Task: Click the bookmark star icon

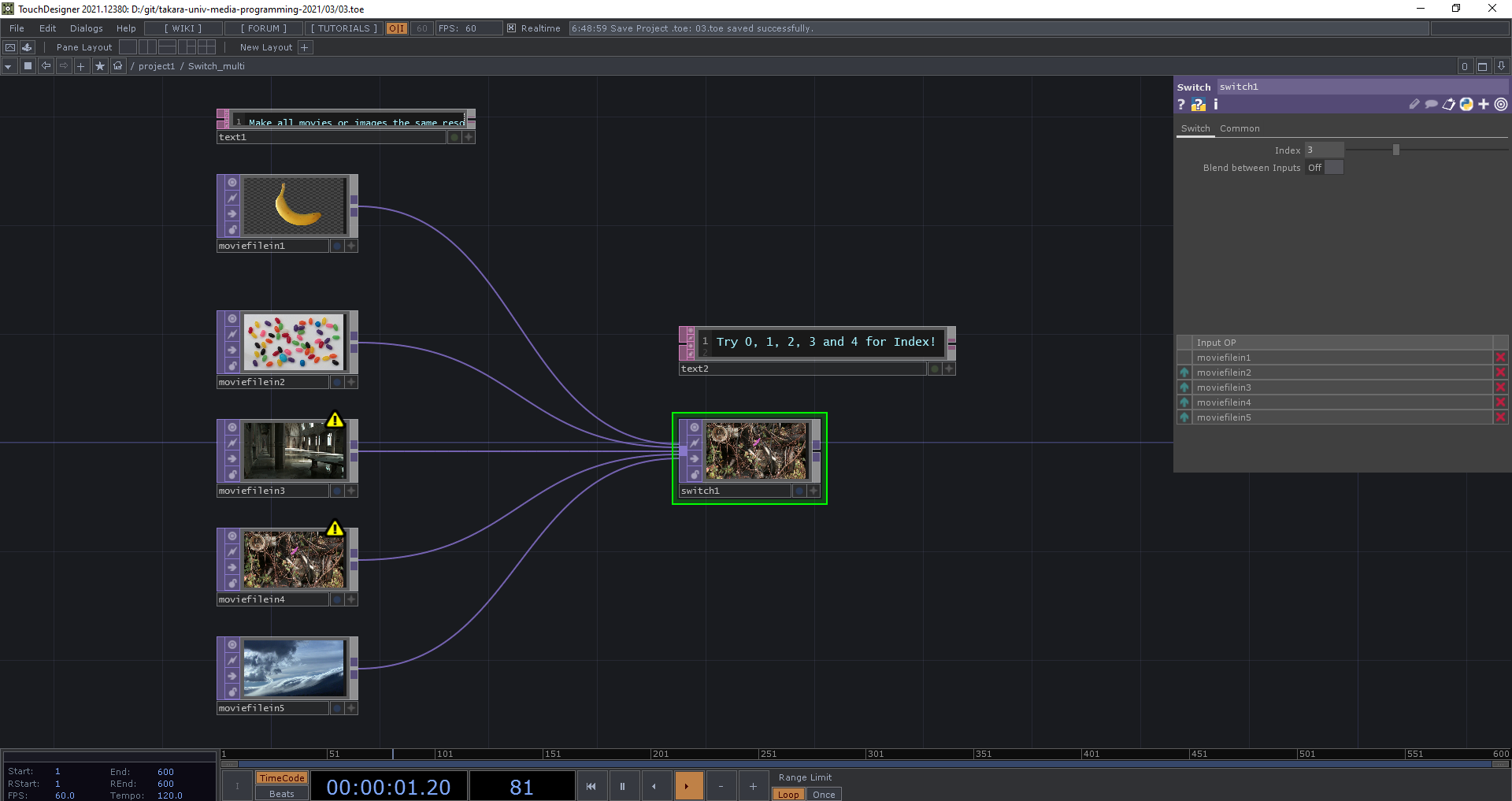Action: point(99,66)
